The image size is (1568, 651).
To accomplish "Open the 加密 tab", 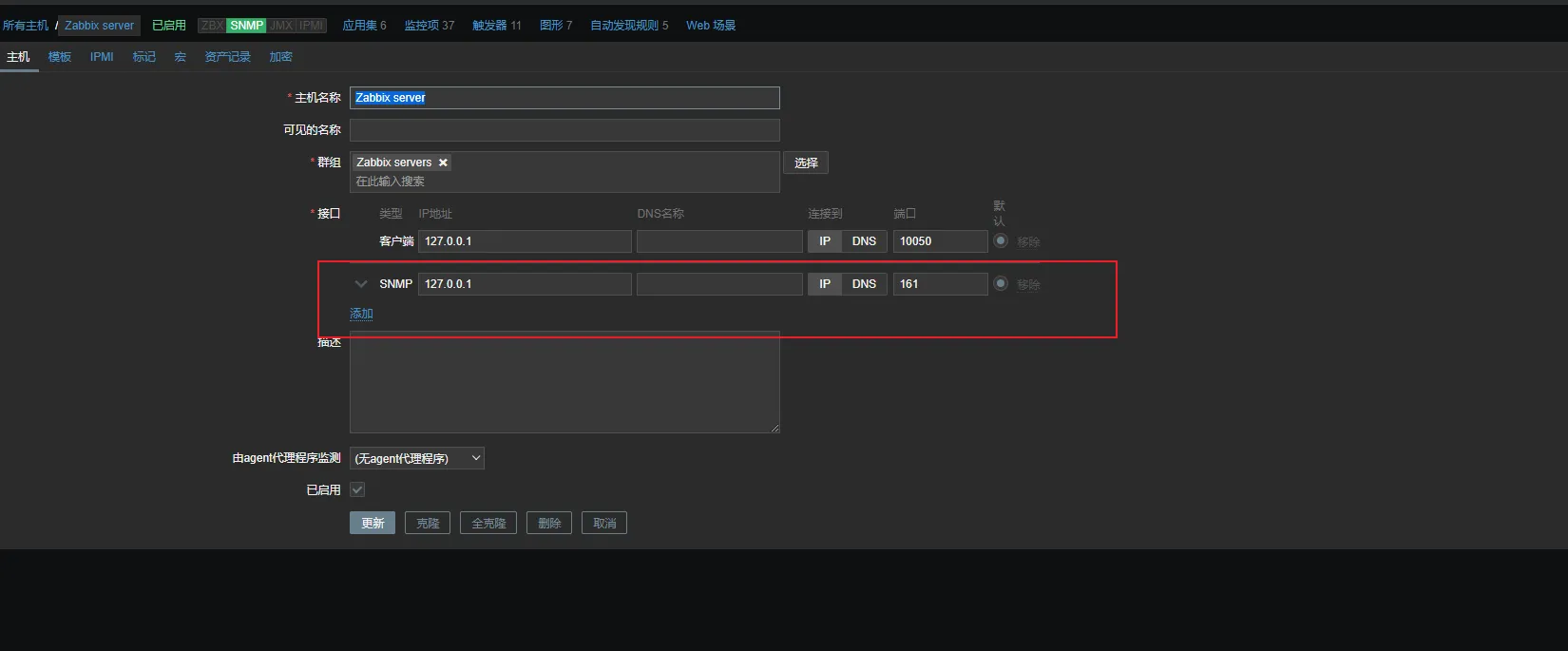I will 281,57.
